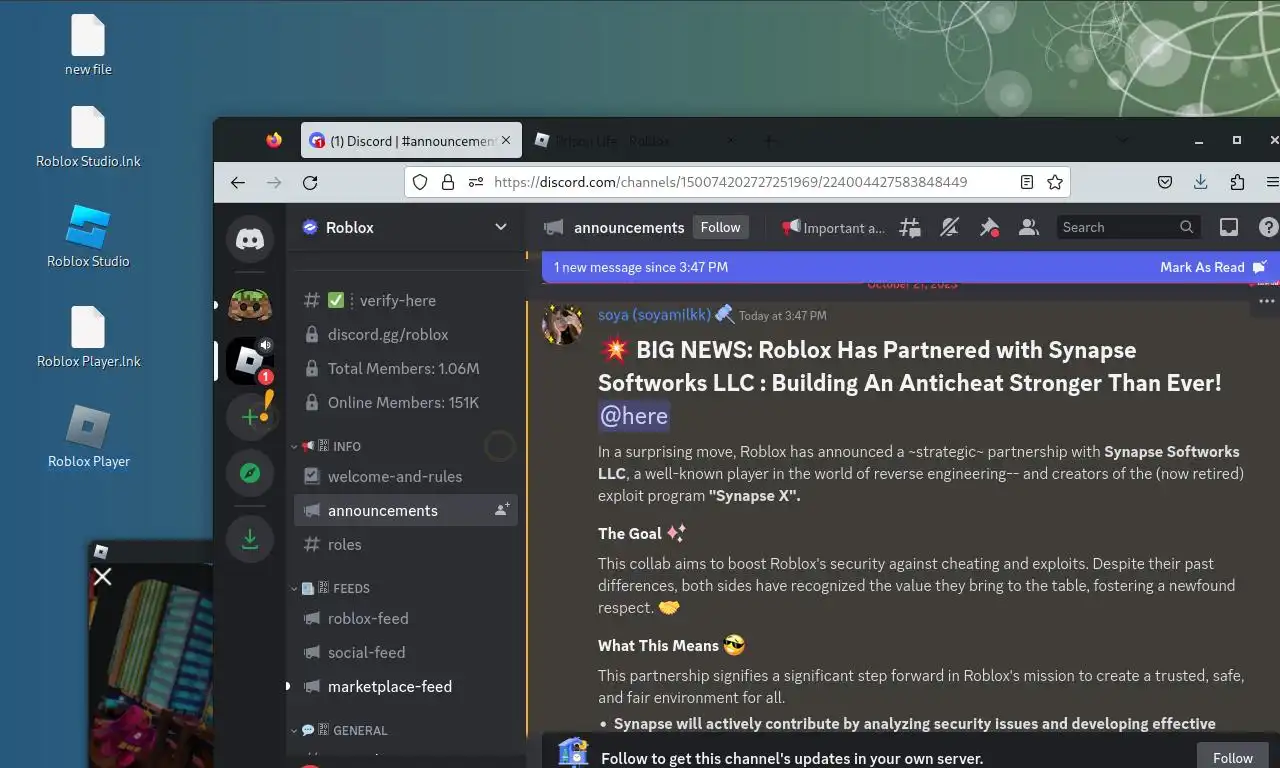Viewport: 1280px width, 768px height.
Task: Select the 'new file' desktop icon
Action: [x=88, y=46]
